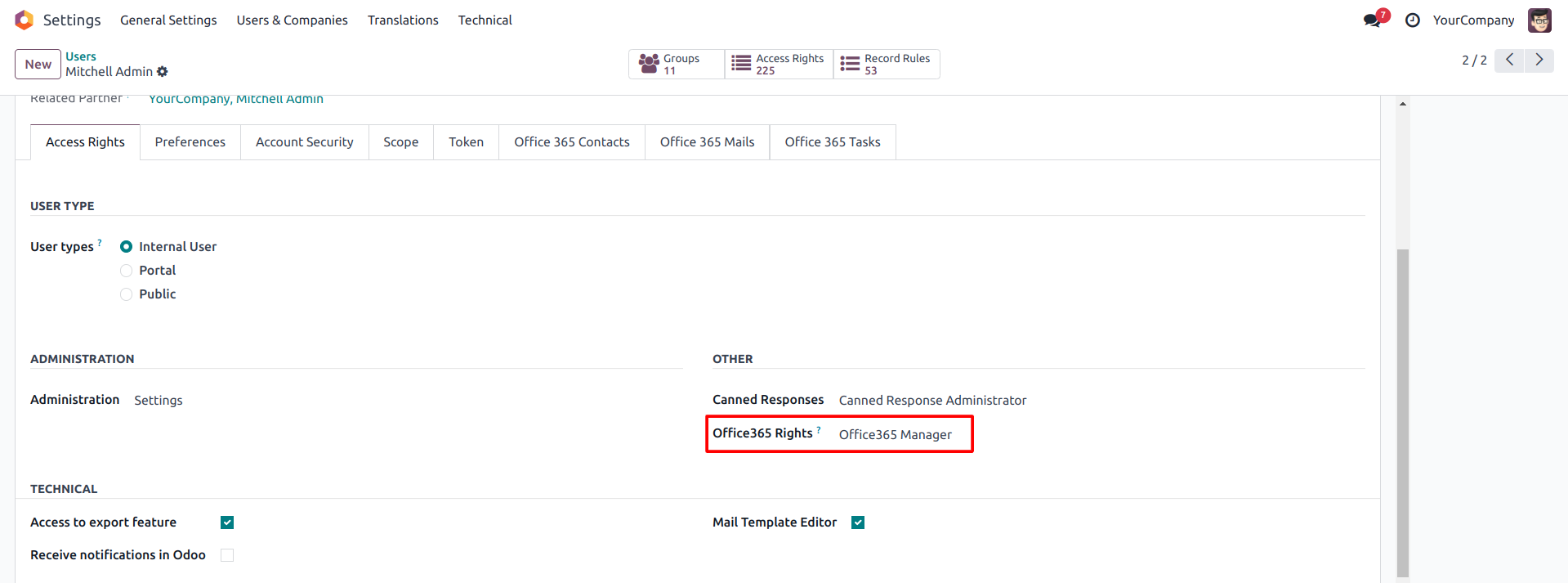Click the user avatar in the top bar
Screen dimensions: 1568x583
1539,20
